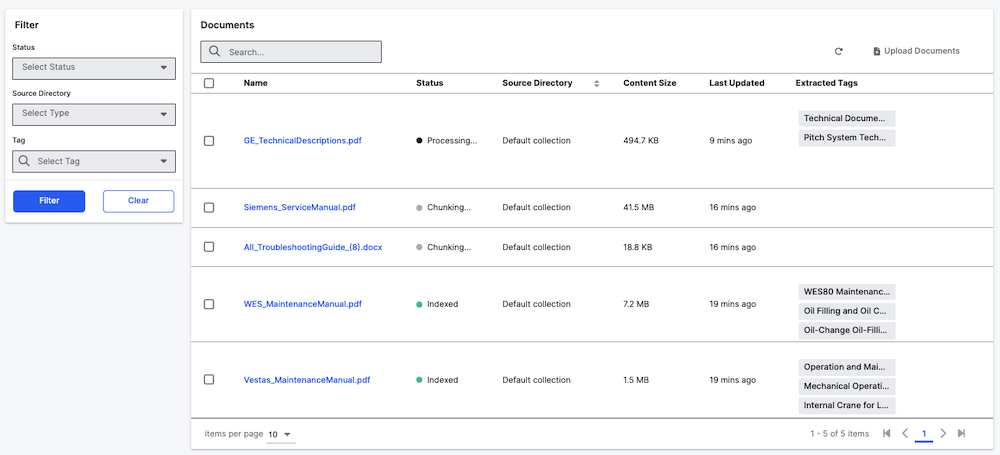Click the '1.5 MB' content size cell

(x=636, y=380)
